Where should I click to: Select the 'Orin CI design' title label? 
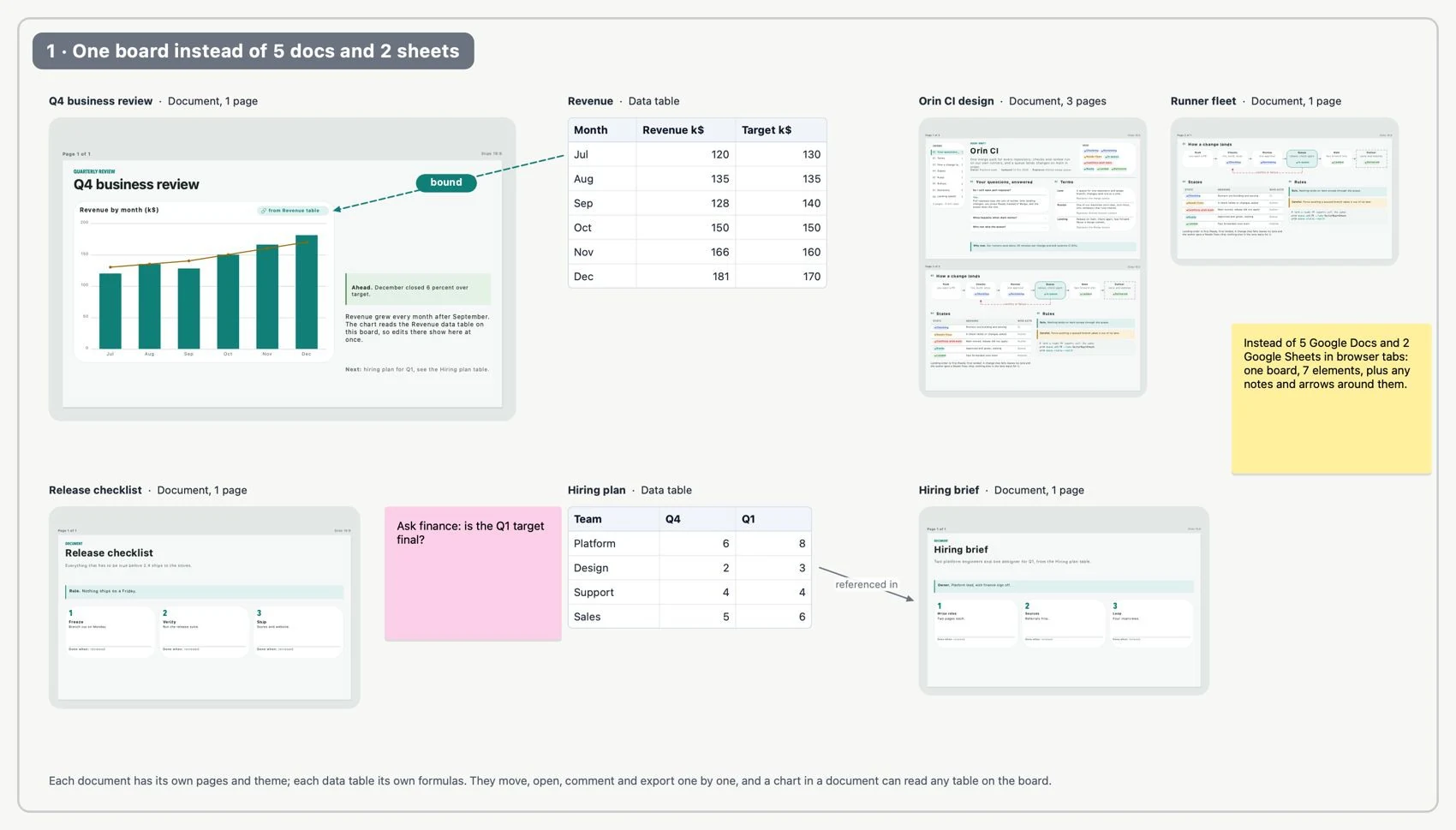(x=956, y=101)
